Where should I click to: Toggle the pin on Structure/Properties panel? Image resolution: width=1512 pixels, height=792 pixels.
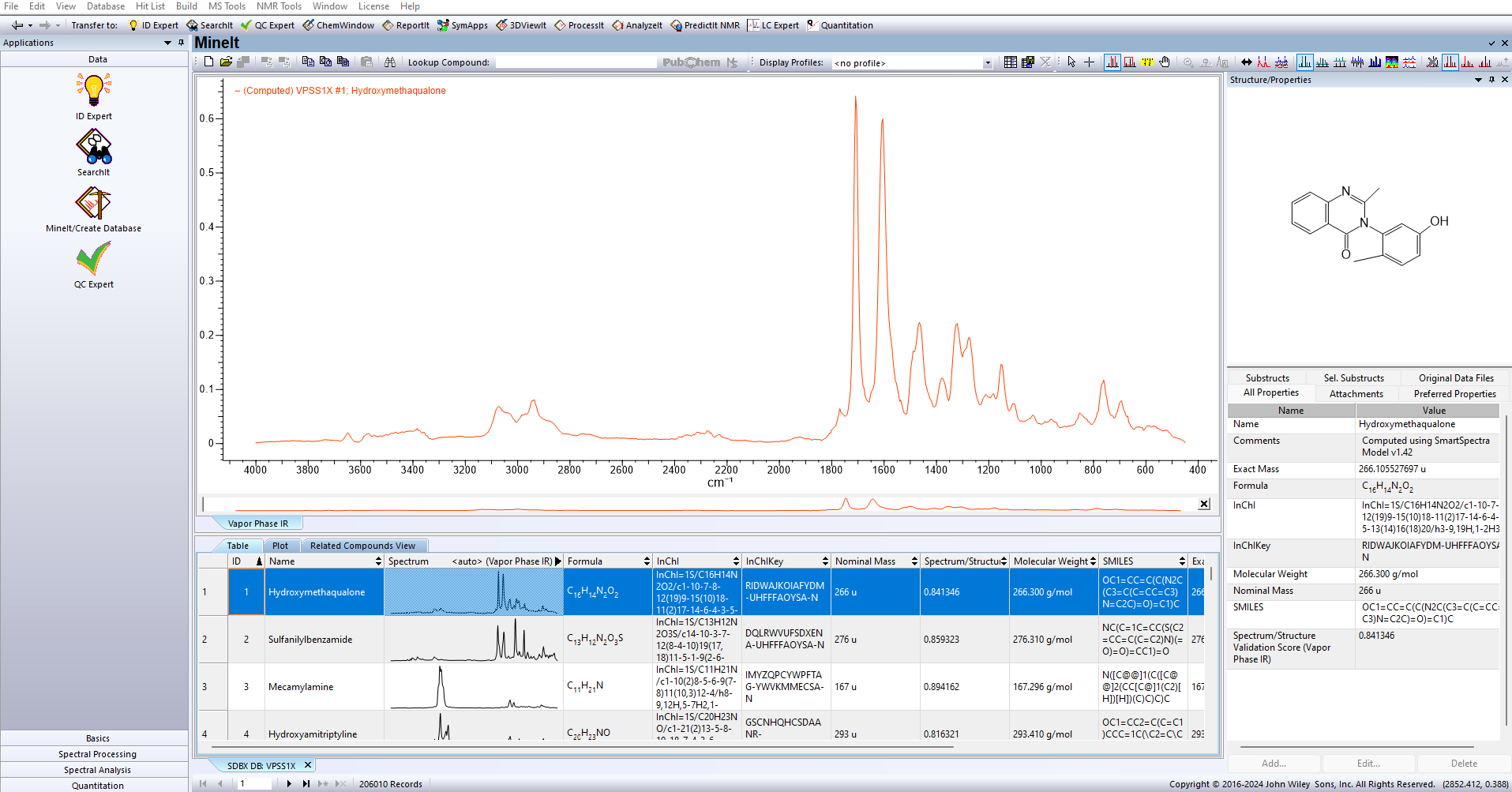pos(1491,80)
